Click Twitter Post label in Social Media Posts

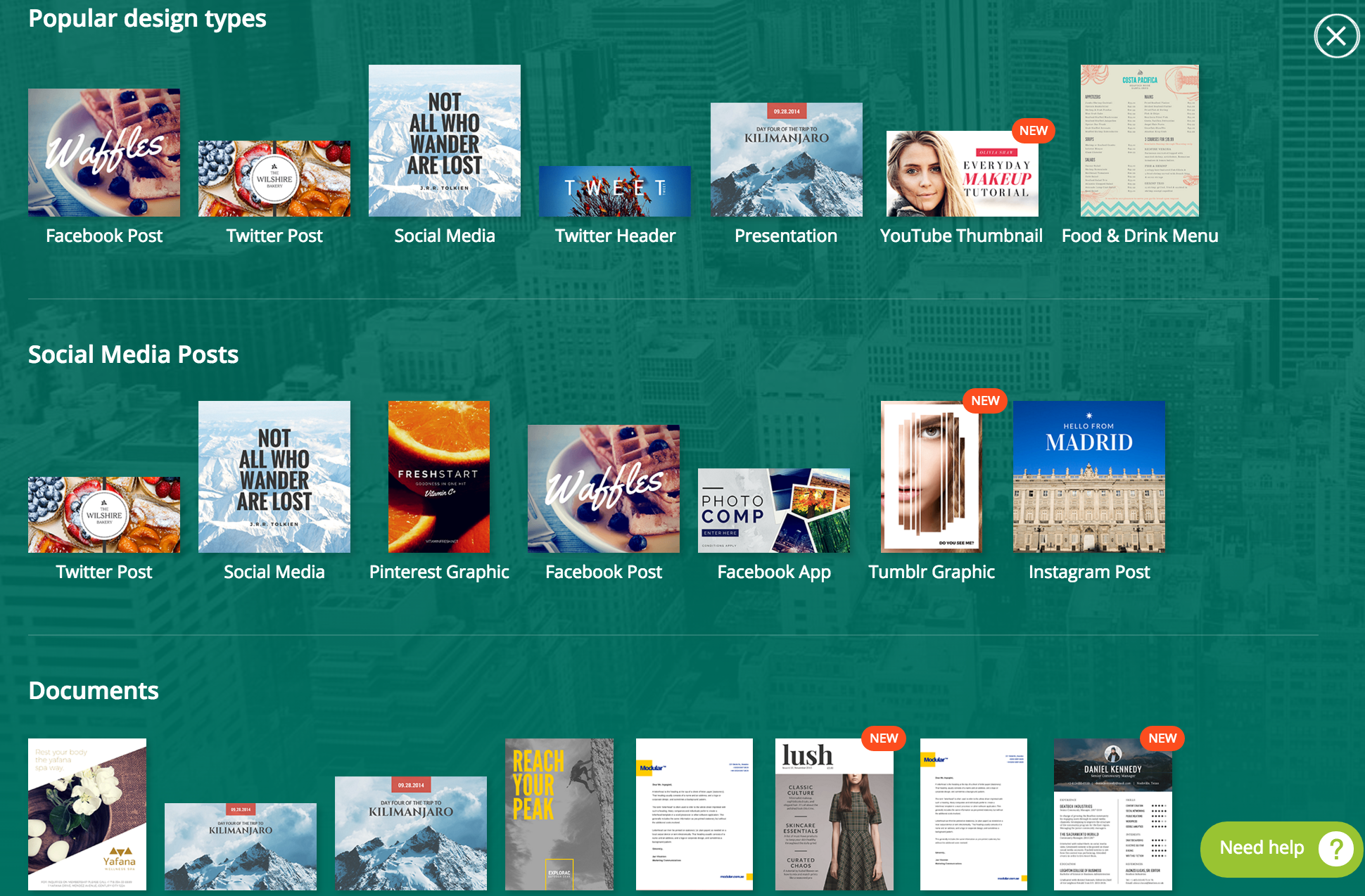point(104,572)
